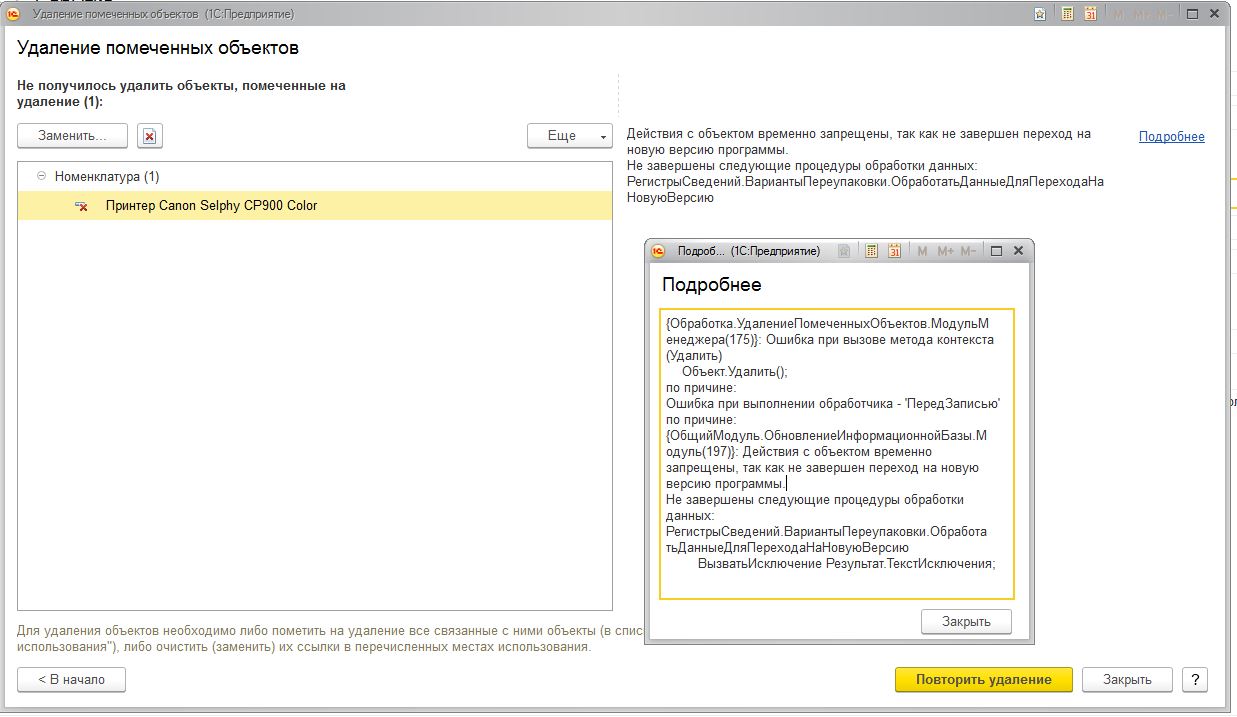Viewport: 1237px width, 717px height.
Task: Collapse the Номенклатура (1) tree group
Action: pyautogui.click(x=41, y=176)
